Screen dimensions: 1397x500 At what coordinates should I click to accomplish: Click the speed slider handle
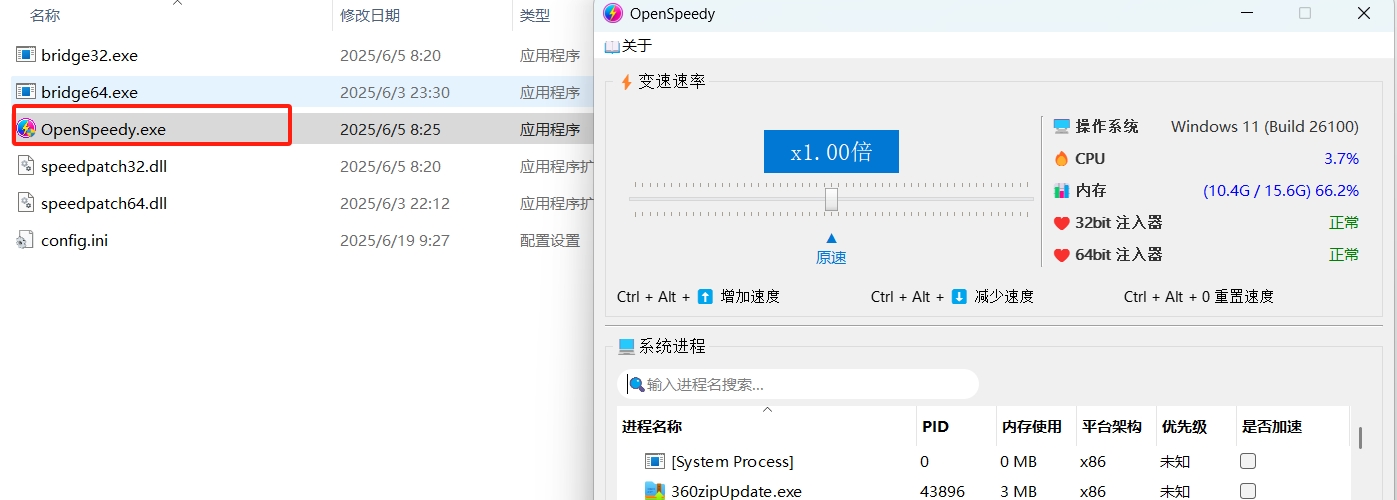[x=831, y=200]
